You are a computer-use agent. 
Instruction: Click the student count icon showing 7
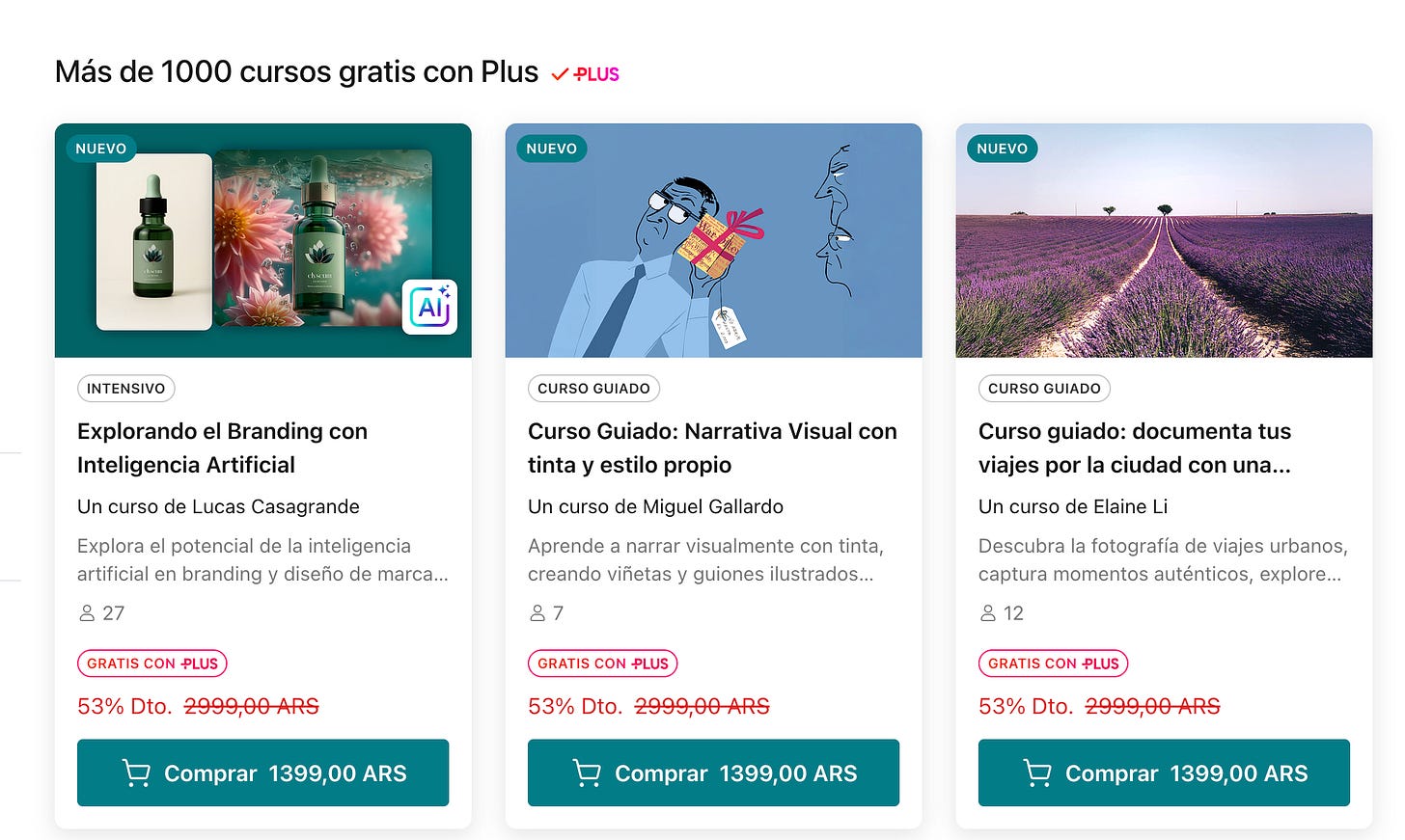pos(537,613)
